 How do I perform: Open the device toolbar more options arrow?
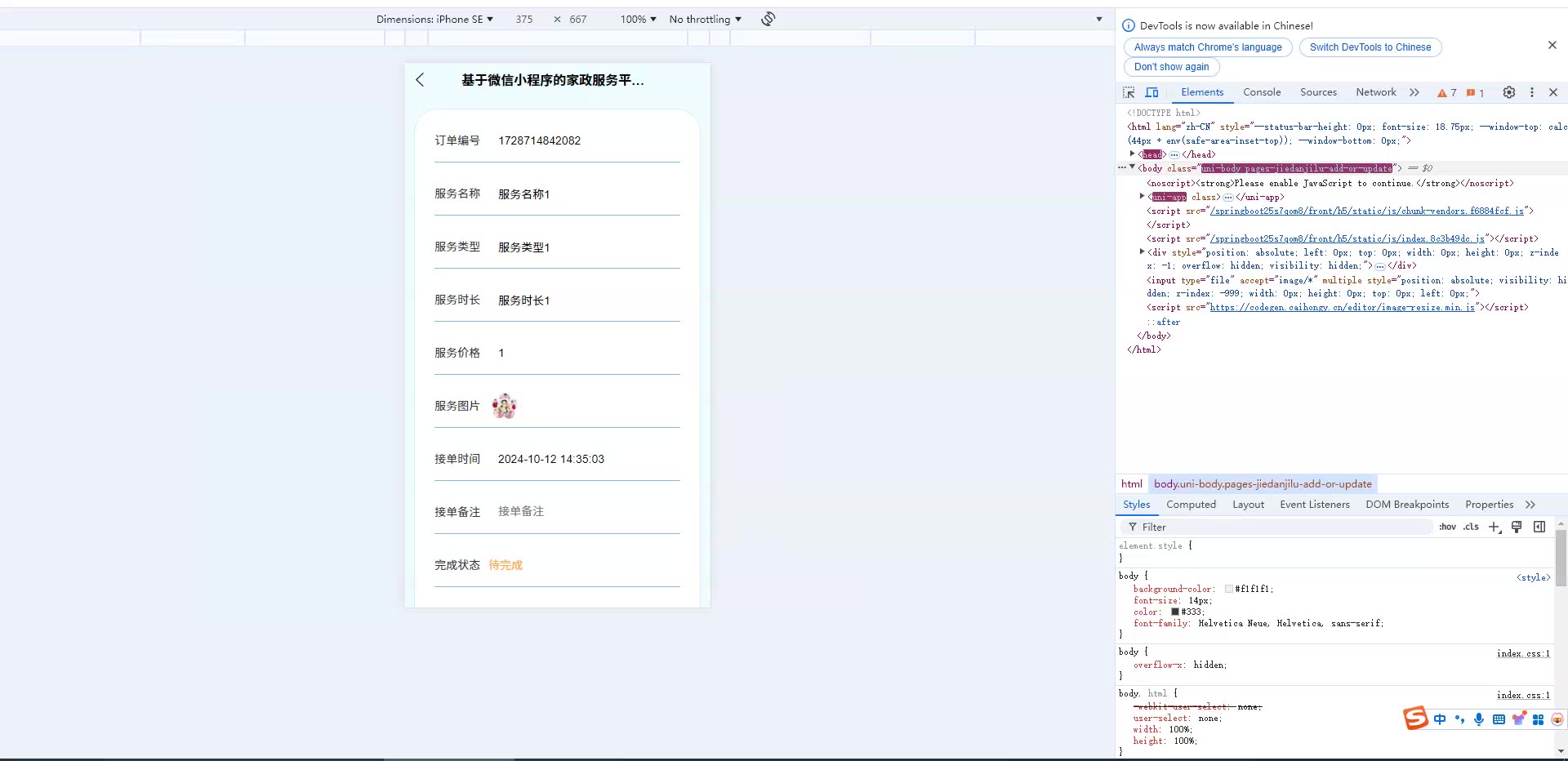click(x=1098, y=19)
